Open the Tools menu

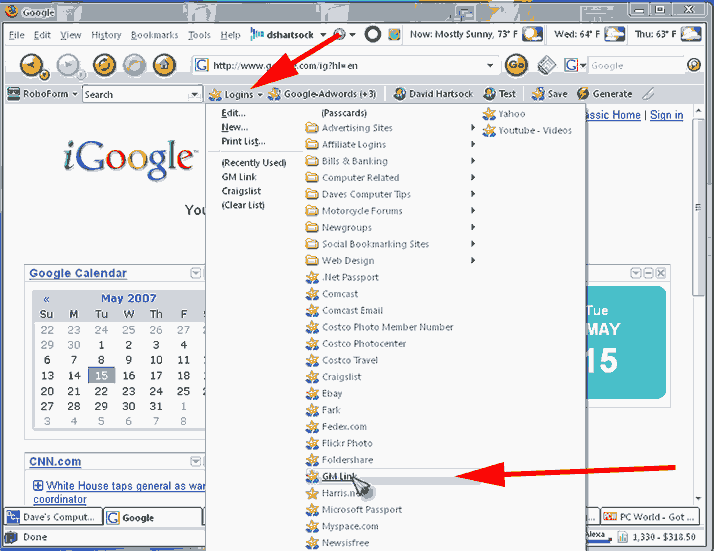pos(199,35)
